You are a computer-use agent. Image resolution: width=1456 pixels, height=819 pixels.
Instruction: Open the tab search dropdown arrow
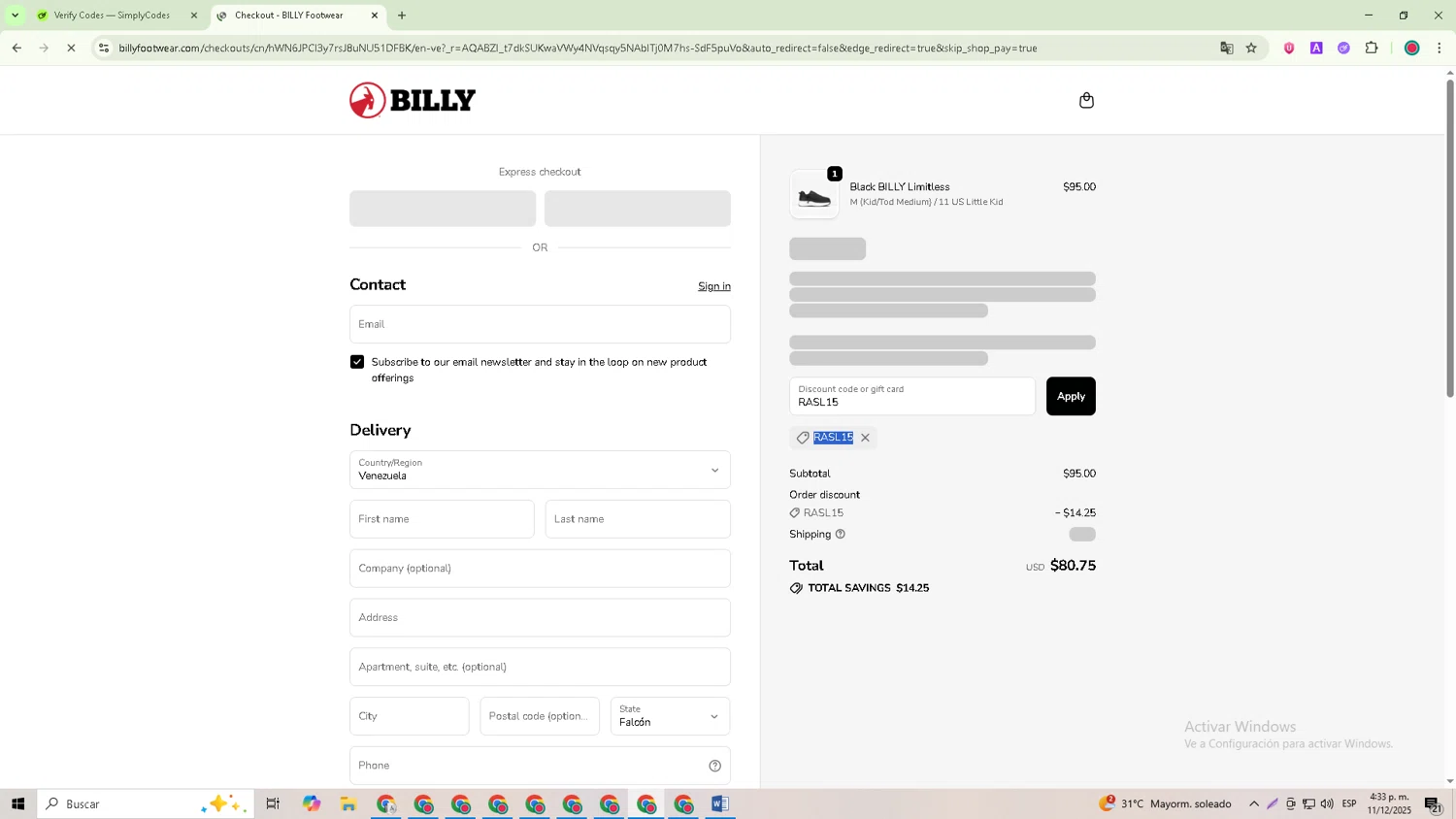(x=15, y=16)
